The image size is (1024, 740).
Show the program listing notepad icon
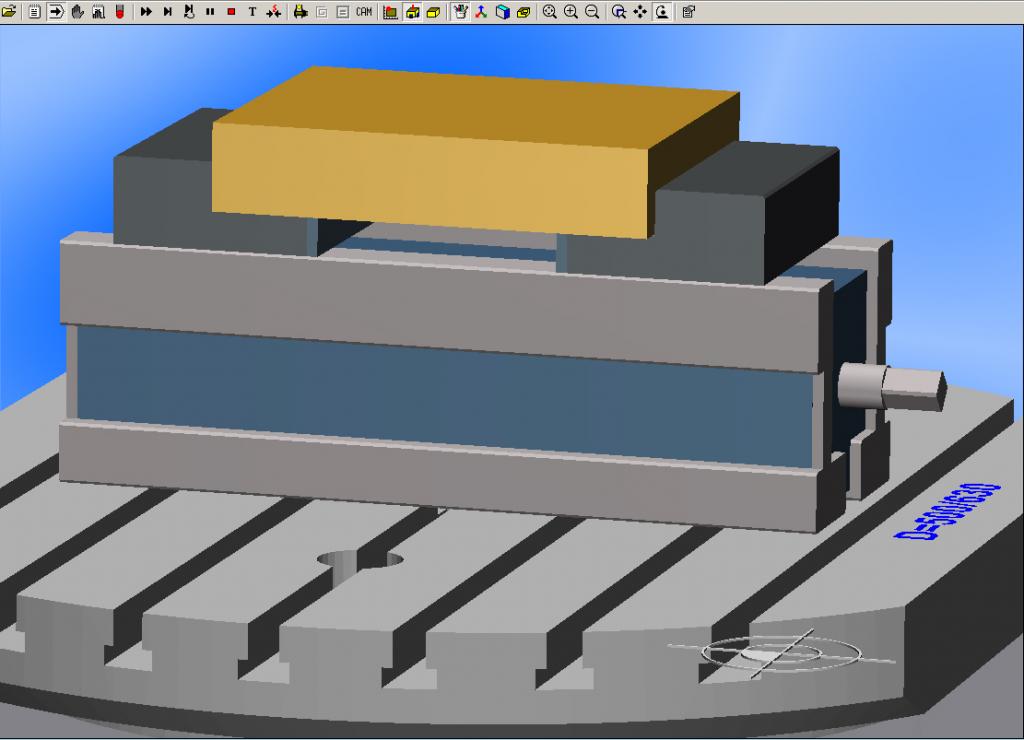click(x=35, y=12)
